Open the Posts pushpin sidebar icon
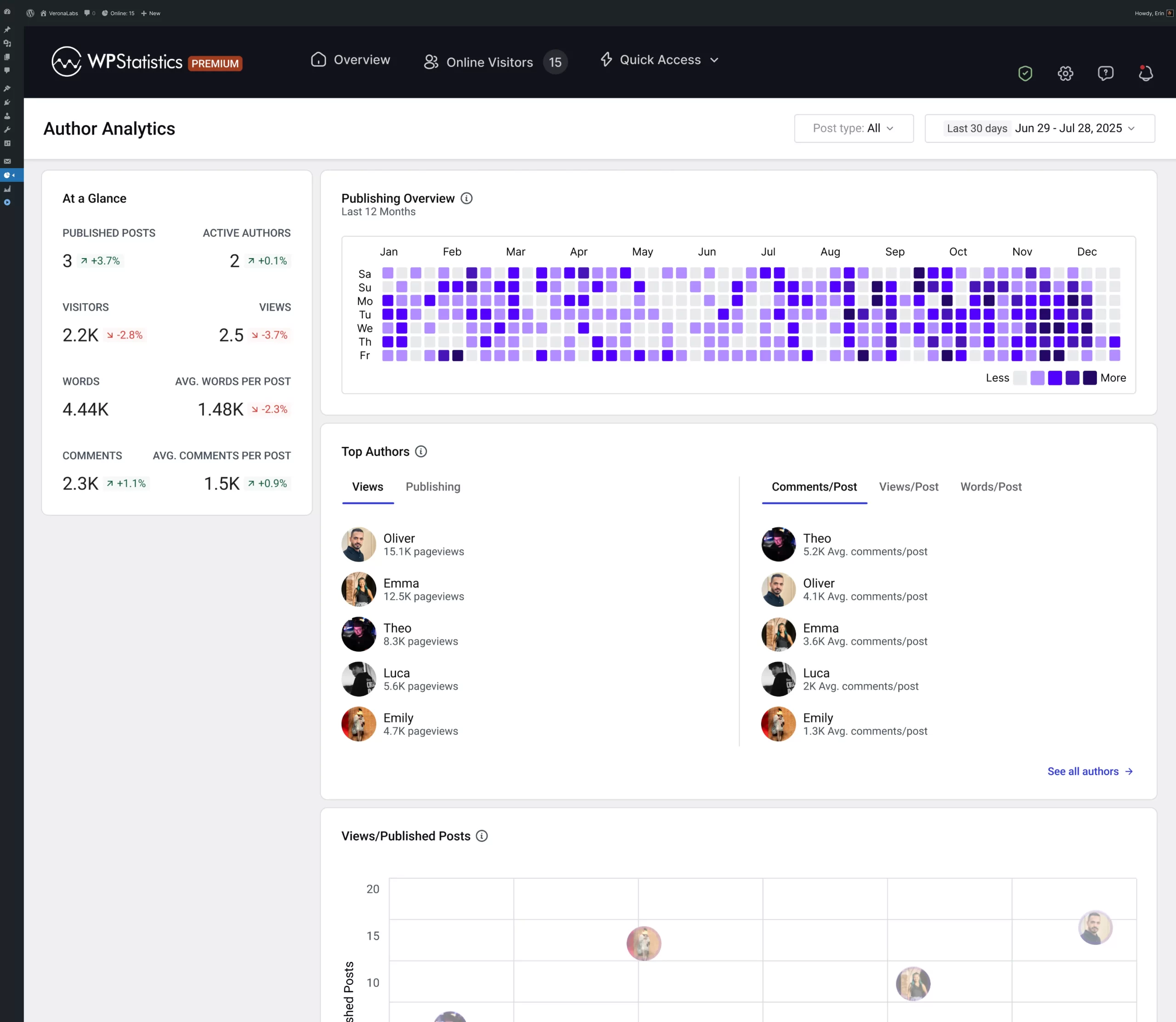 [7, 30]
